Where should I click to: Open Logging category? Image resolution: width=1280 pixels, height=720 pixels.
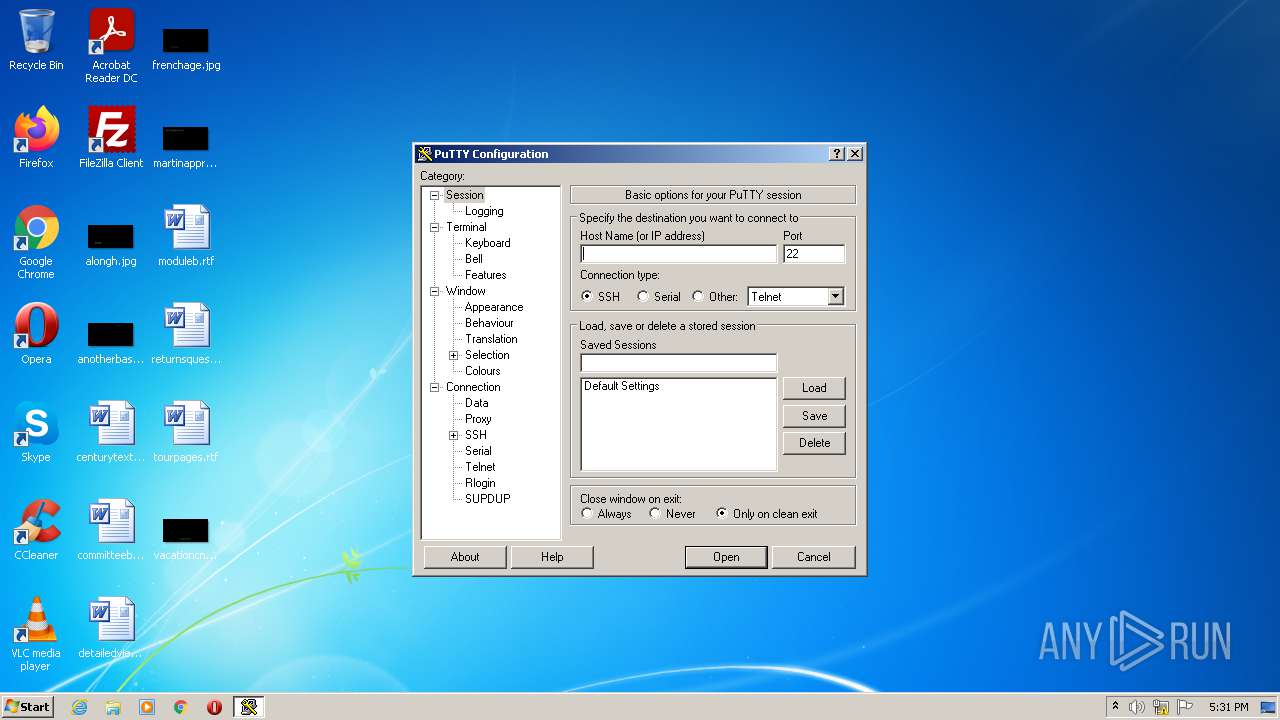click(484, 211)
